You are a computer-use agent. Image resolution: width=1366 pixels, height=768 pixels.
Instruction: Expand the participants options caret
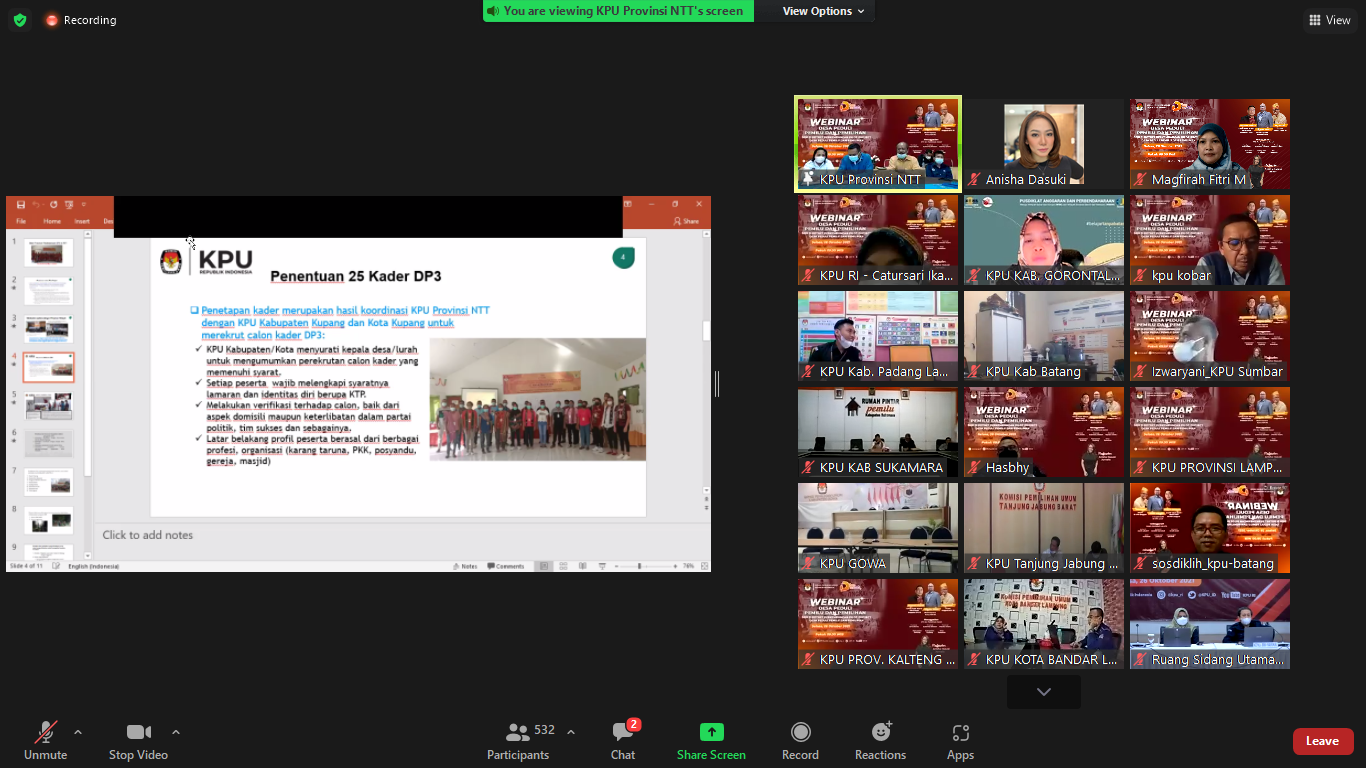(571, 732)
